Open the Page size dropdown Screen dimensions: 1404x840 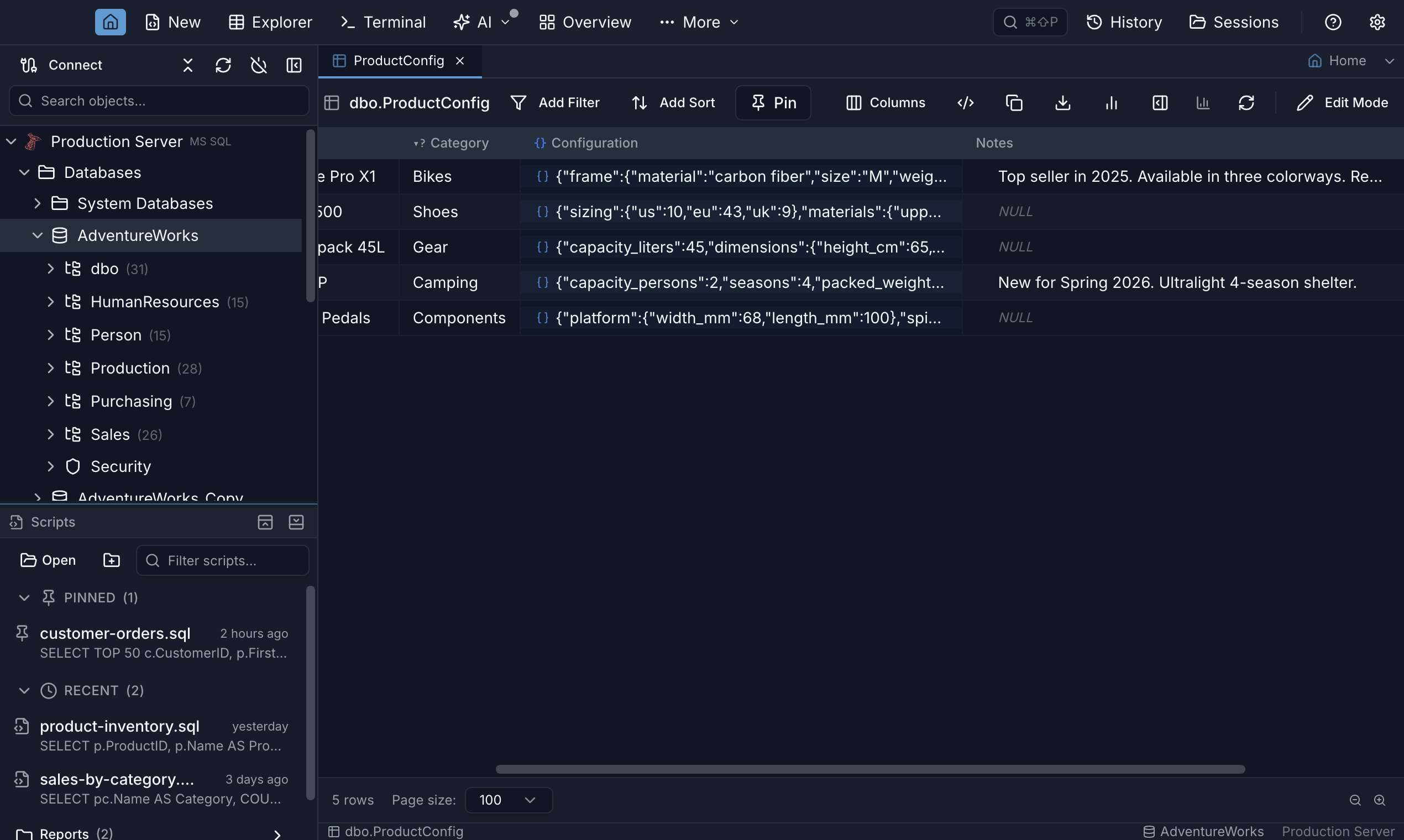(x=509, y=800)
